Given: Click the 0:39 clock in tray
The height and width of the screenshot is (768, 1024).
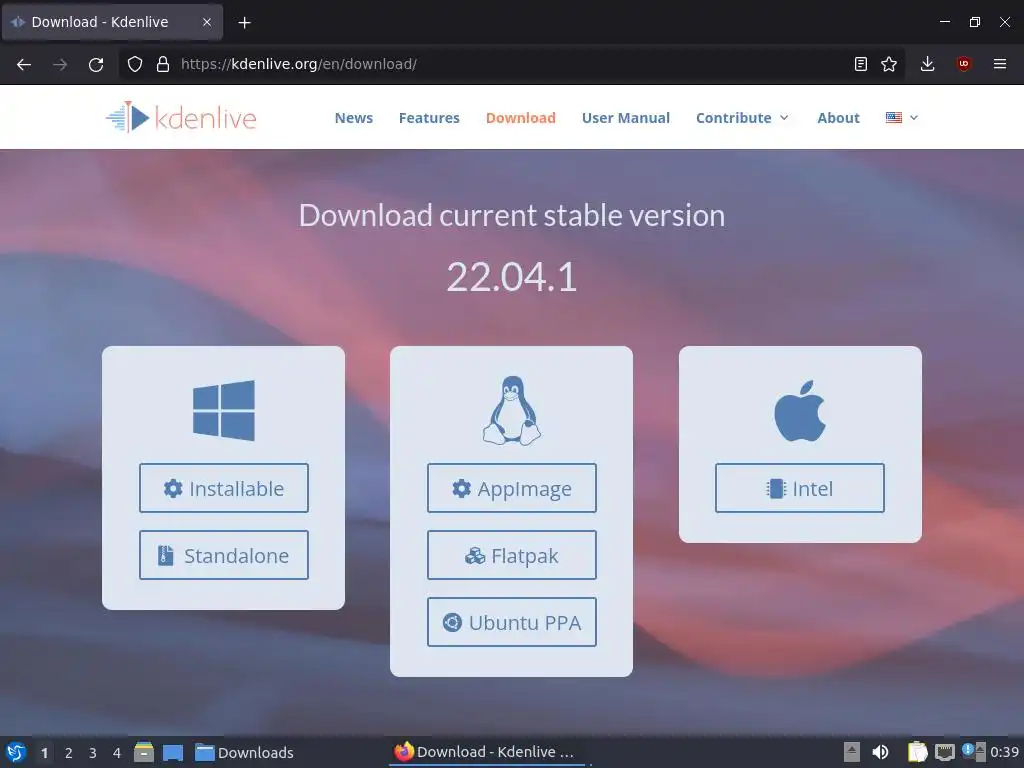Looking at the screenshot, I should [1004, 752].
